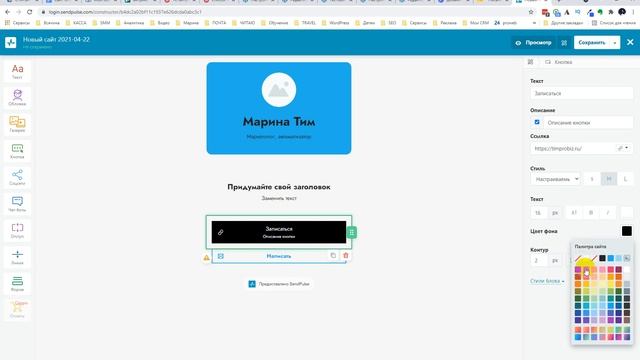Image resolution: width=640 pixels, height=360 pixels.
Task: Add a Payment block
Action: point(17,309)
